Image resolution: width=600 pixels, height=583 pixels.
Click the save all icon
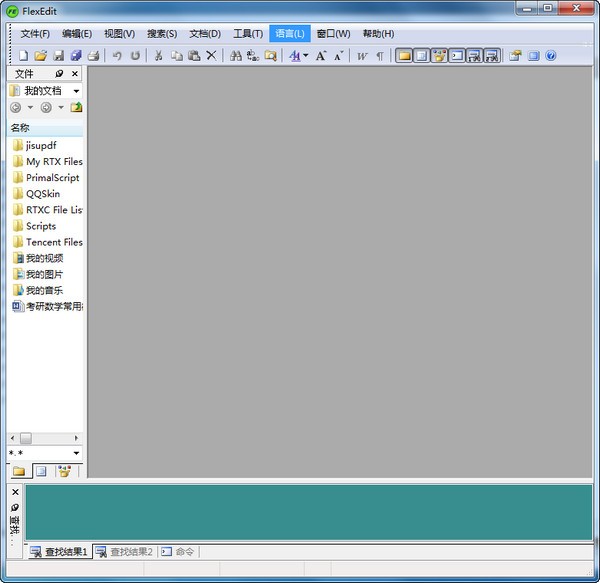pos(76,56)
